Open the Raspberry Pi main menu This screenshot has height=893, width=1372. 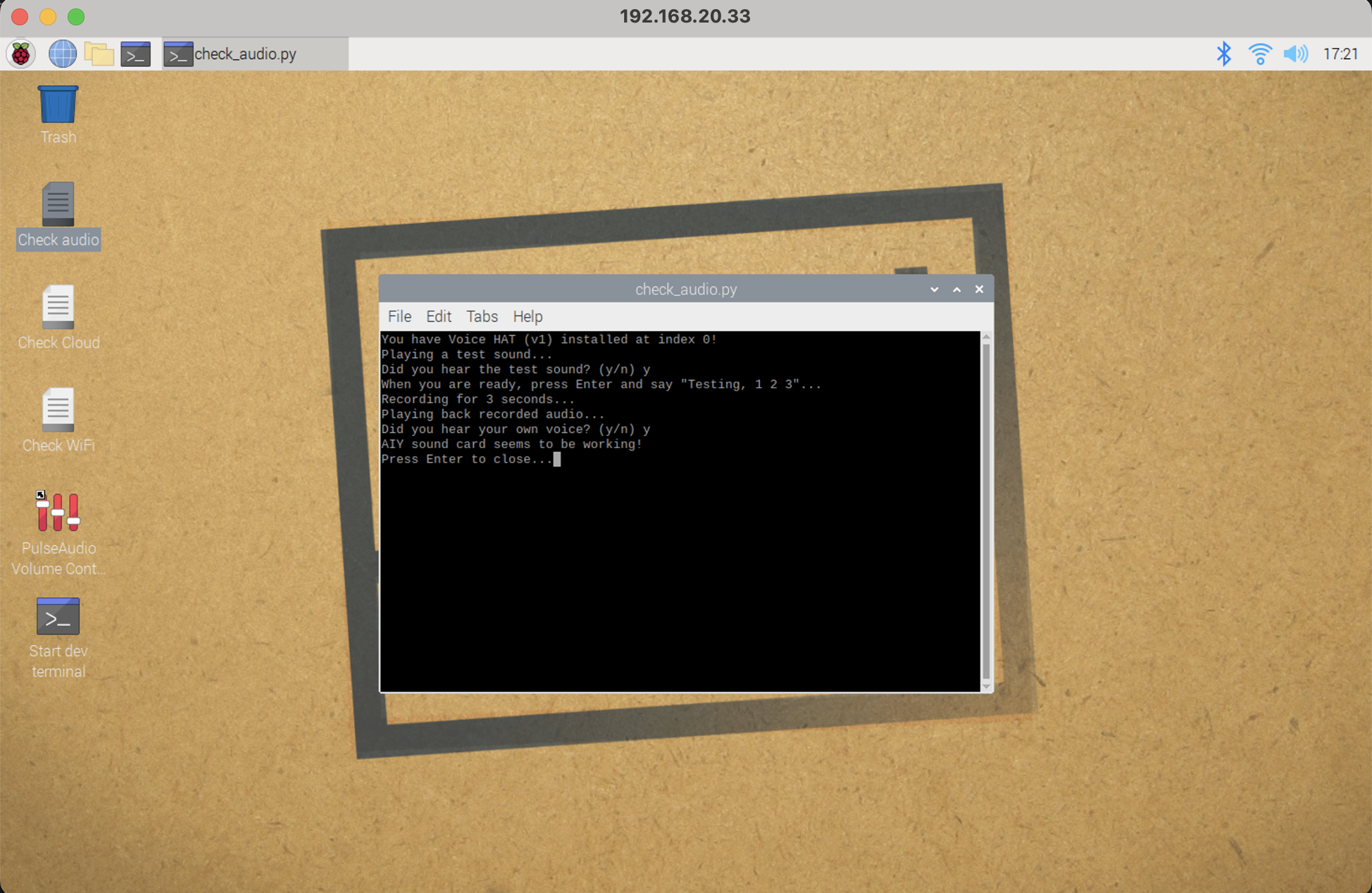(x=21, y=54)
